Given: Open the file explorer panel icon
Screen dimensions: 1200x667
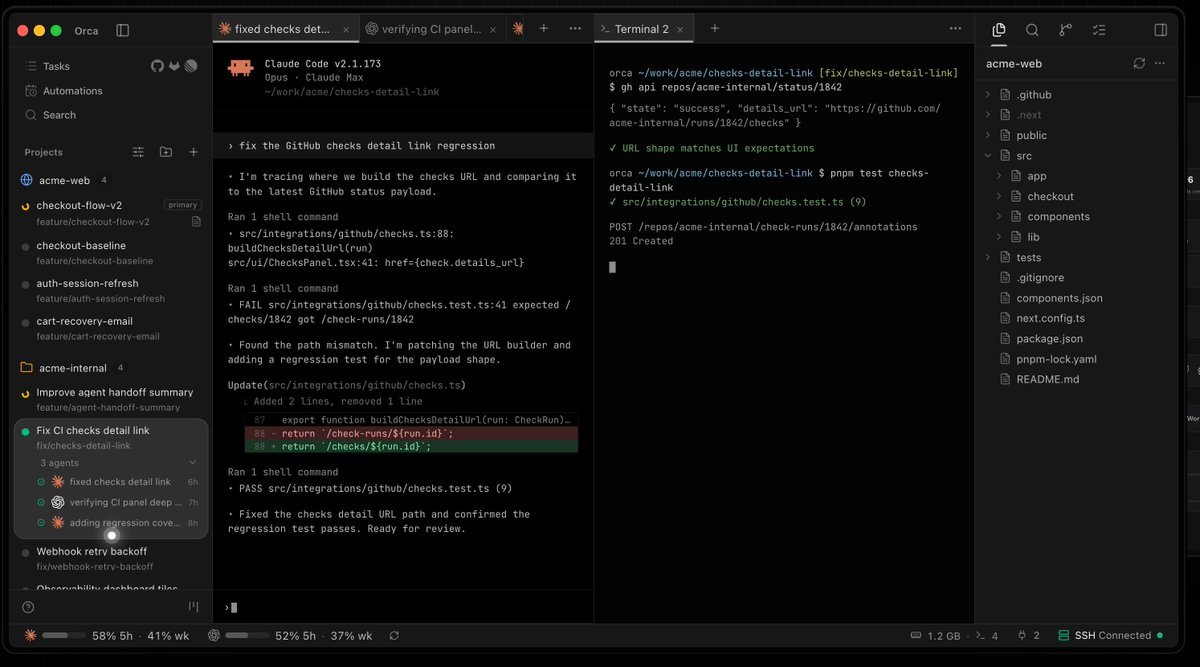Looking at the screenshot, I should pos(999,30).
